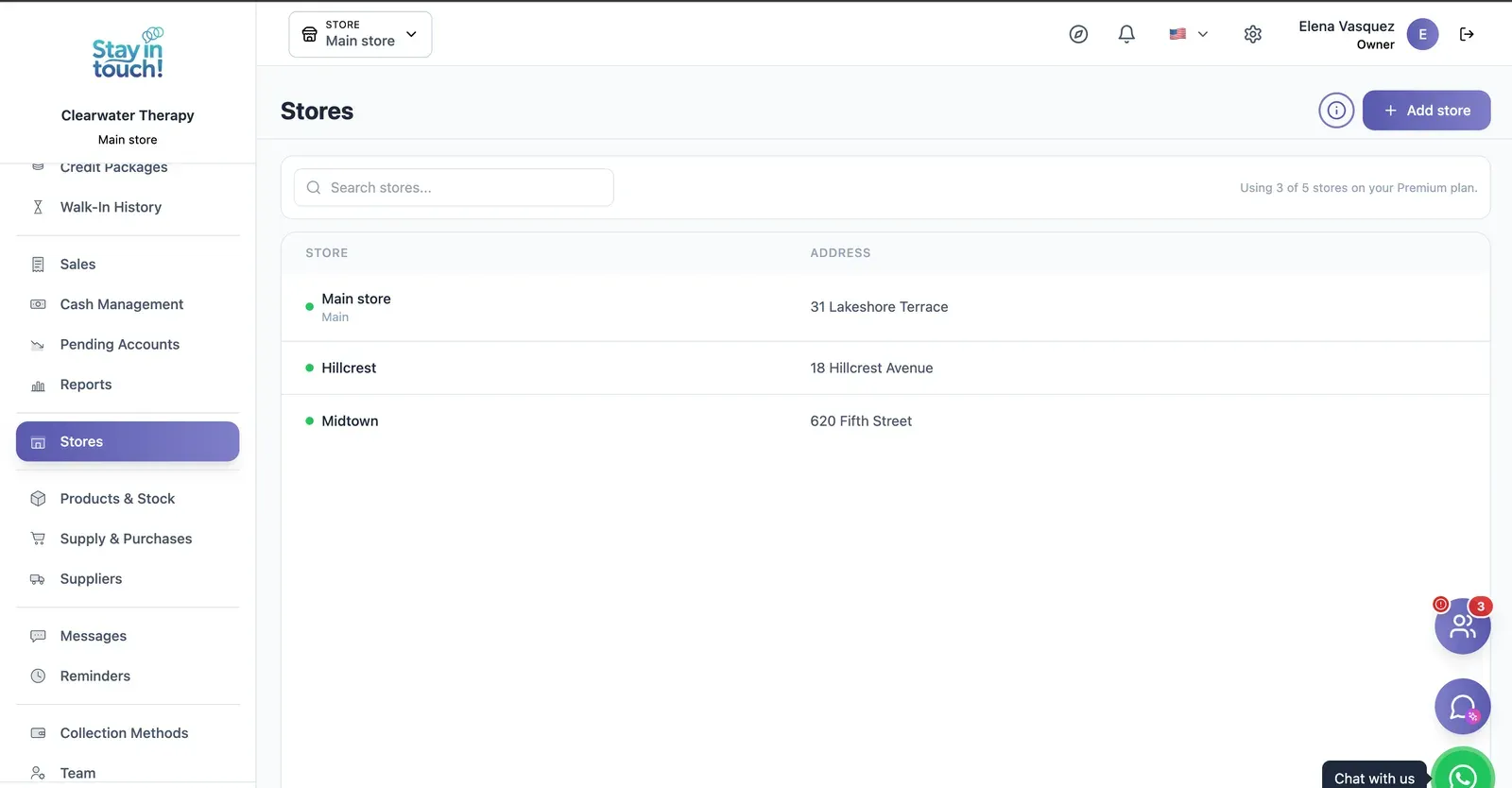Image resolution: width=1512 pixels, height=788 pixels.
Task: Click address 18 Hillcrest Avenue
Action: tap(871, 368)
